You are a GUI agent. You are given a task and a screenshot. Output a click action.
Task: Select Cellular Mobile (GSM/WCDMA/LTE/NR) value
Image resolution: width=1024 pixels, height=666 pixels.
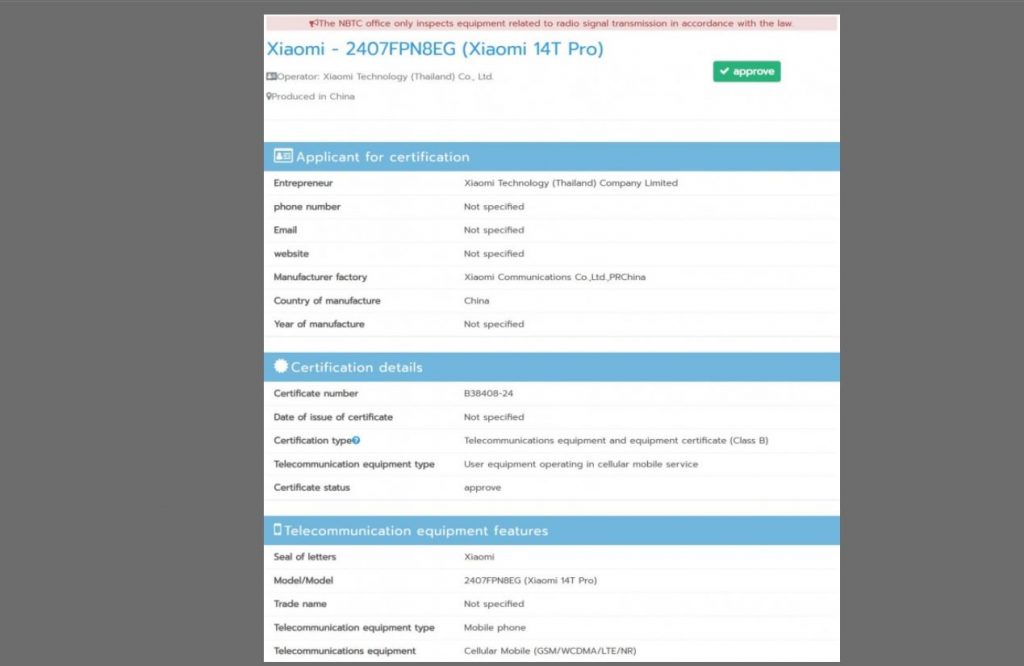(x=550, y=651)
